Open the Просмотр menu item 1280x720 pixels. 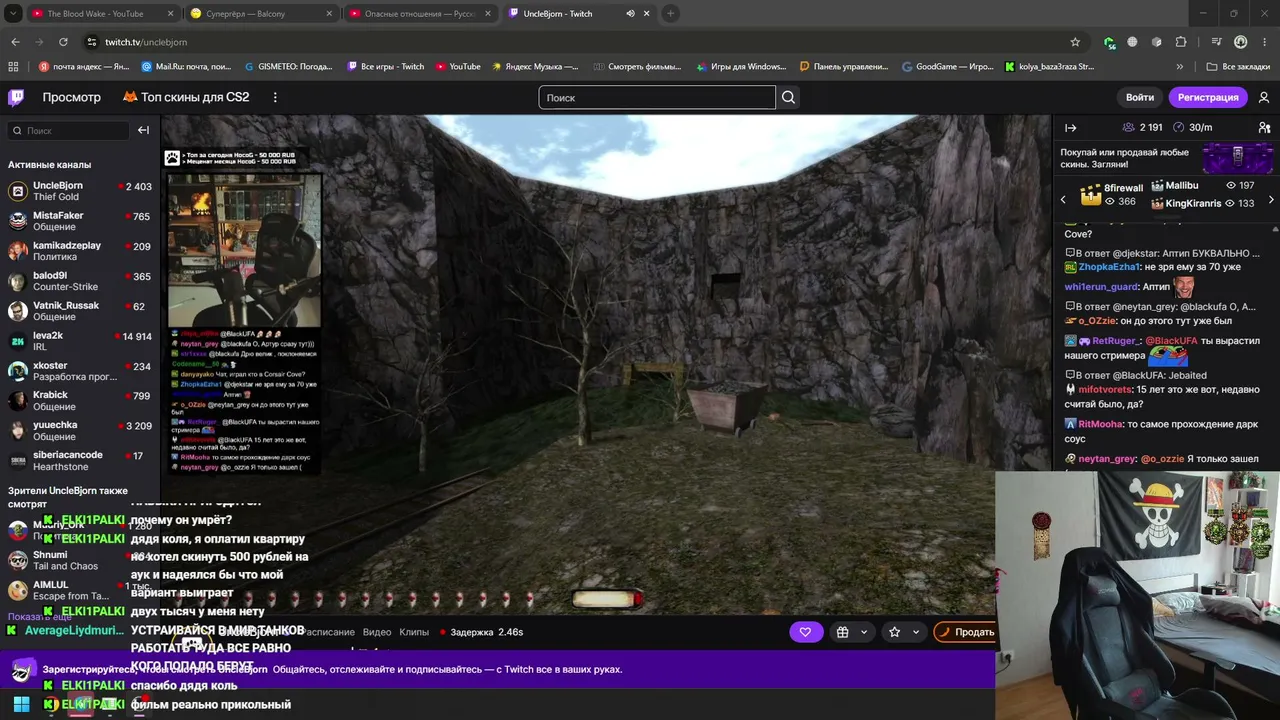click(x=71, y=97)
